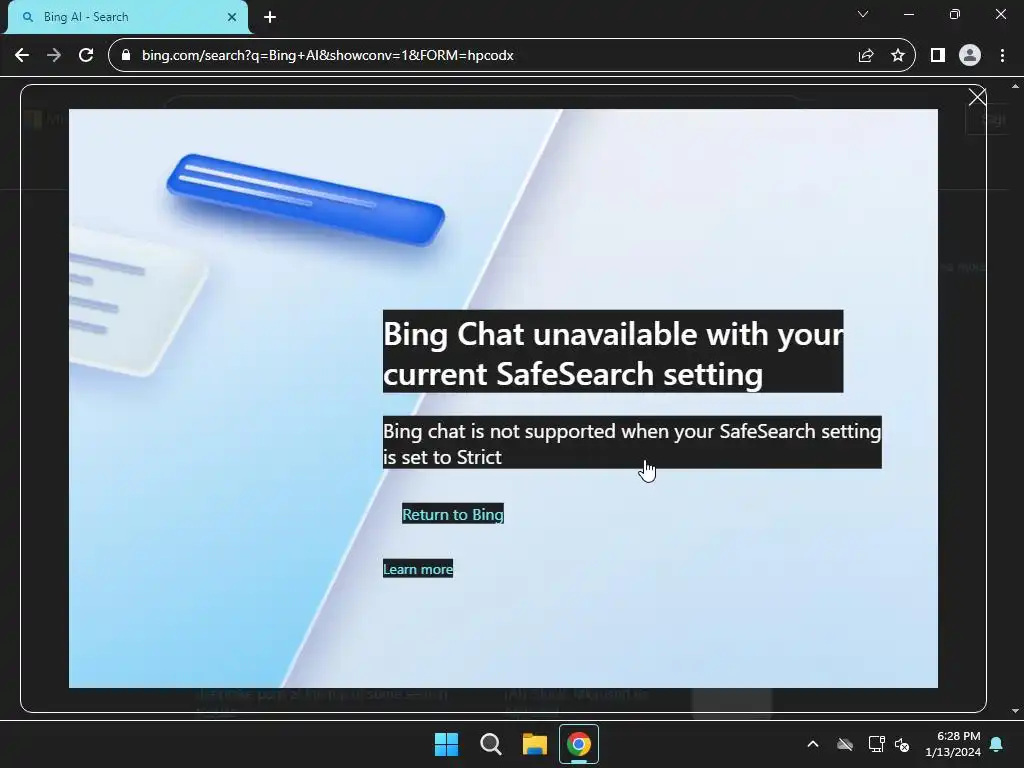Show hidden system tray icons
Screen dimensions: 1024x768
pyautogui.click(x=813, y=744)
